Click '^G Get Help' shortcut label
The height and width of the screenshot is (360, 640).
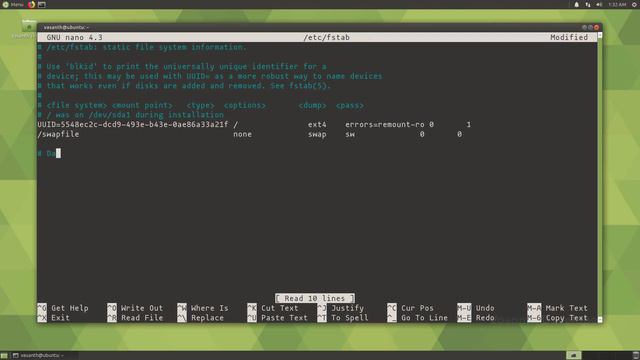pos(63,308)
